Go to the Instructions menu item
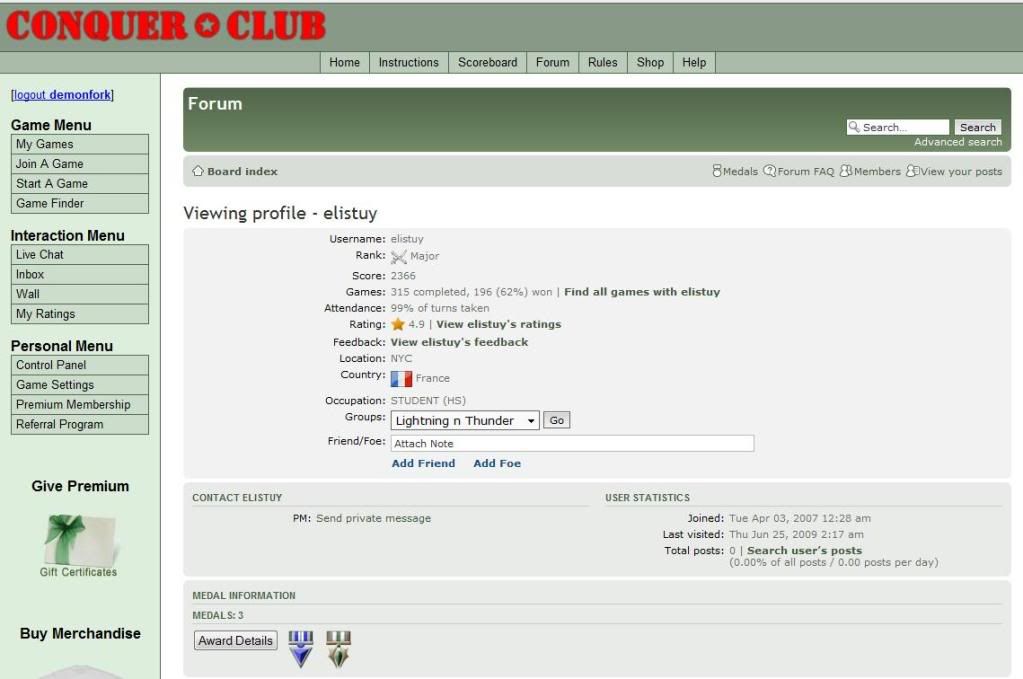1023x679 pixels. tap(408, 62)
